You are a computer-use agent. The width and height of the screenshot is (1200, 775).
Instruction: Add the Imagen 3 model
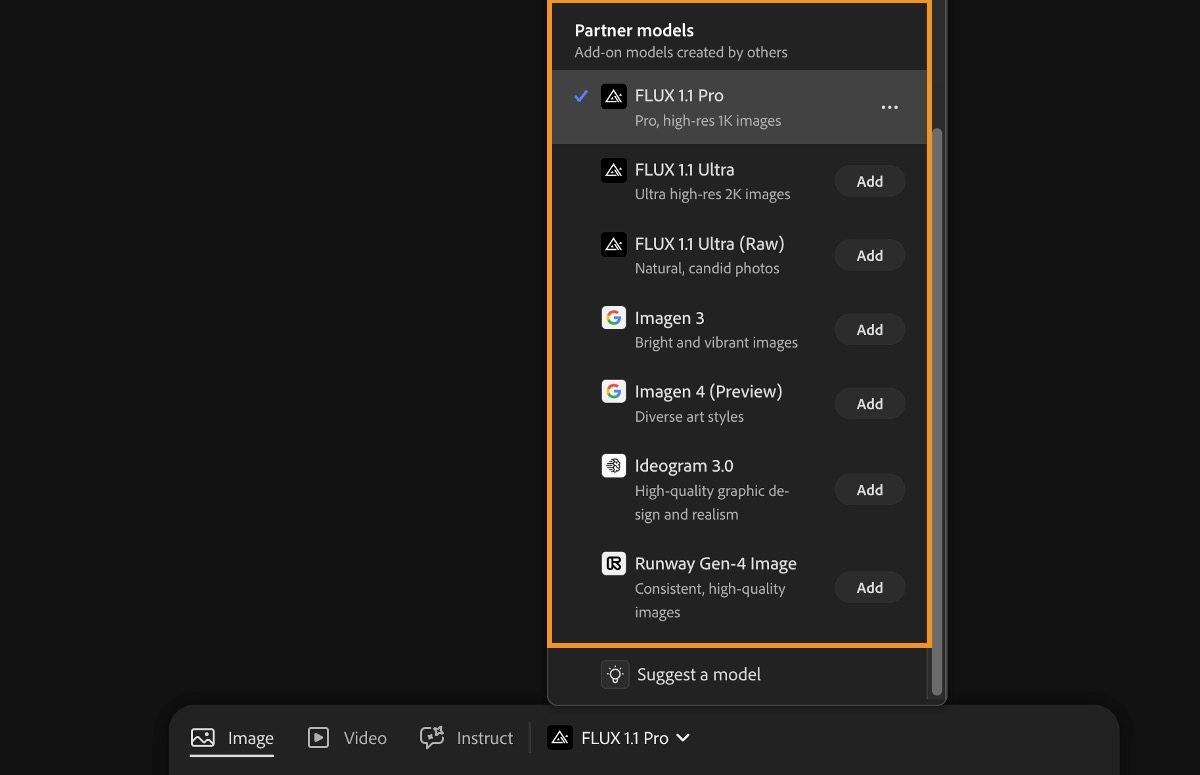pos(869,330)
